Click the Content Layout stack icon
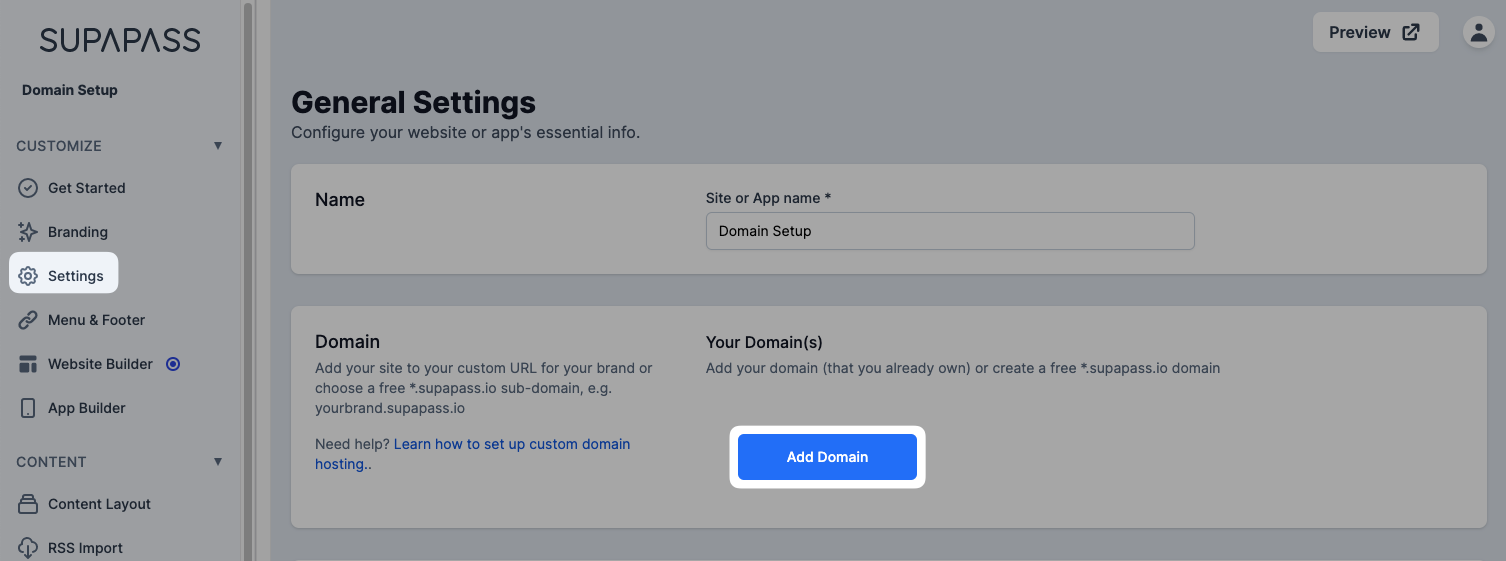1506x561 pixels. [28, 504]
